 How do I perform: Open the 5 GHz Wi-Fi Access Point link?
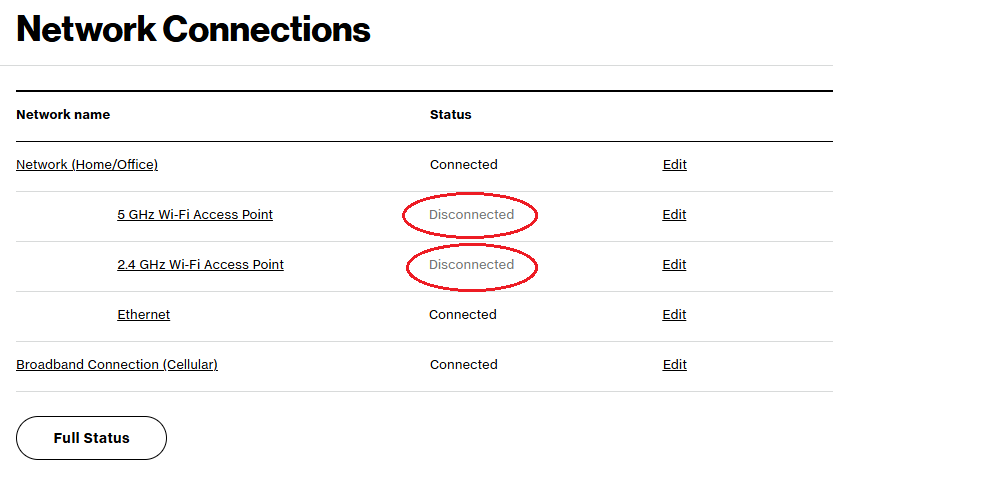click(x=195, y=215)
